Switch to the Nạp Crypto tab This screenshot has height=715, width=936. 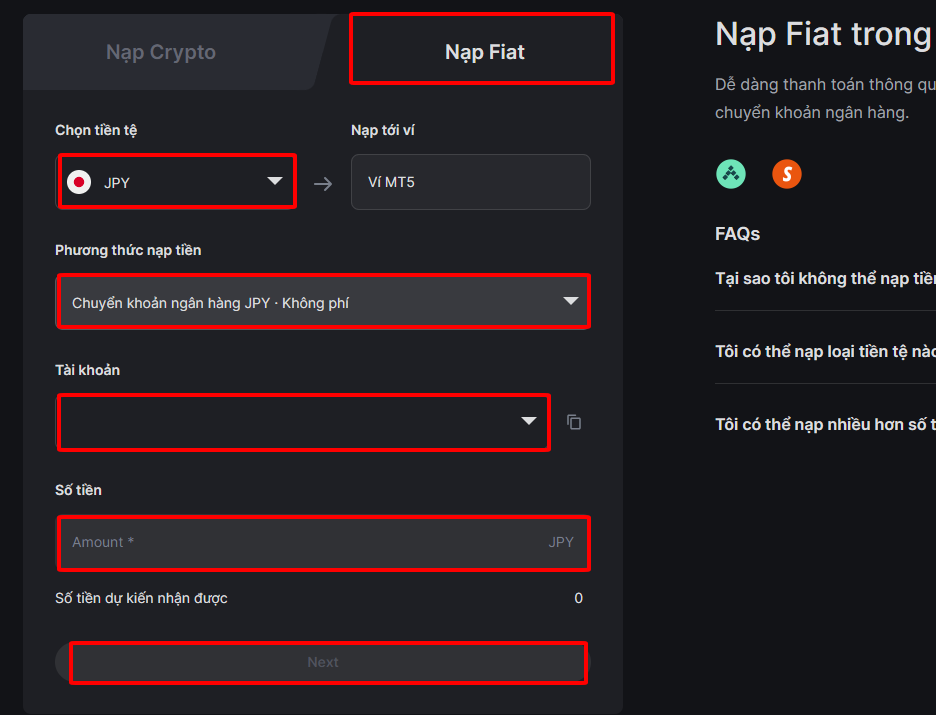(x=161, y=52)
